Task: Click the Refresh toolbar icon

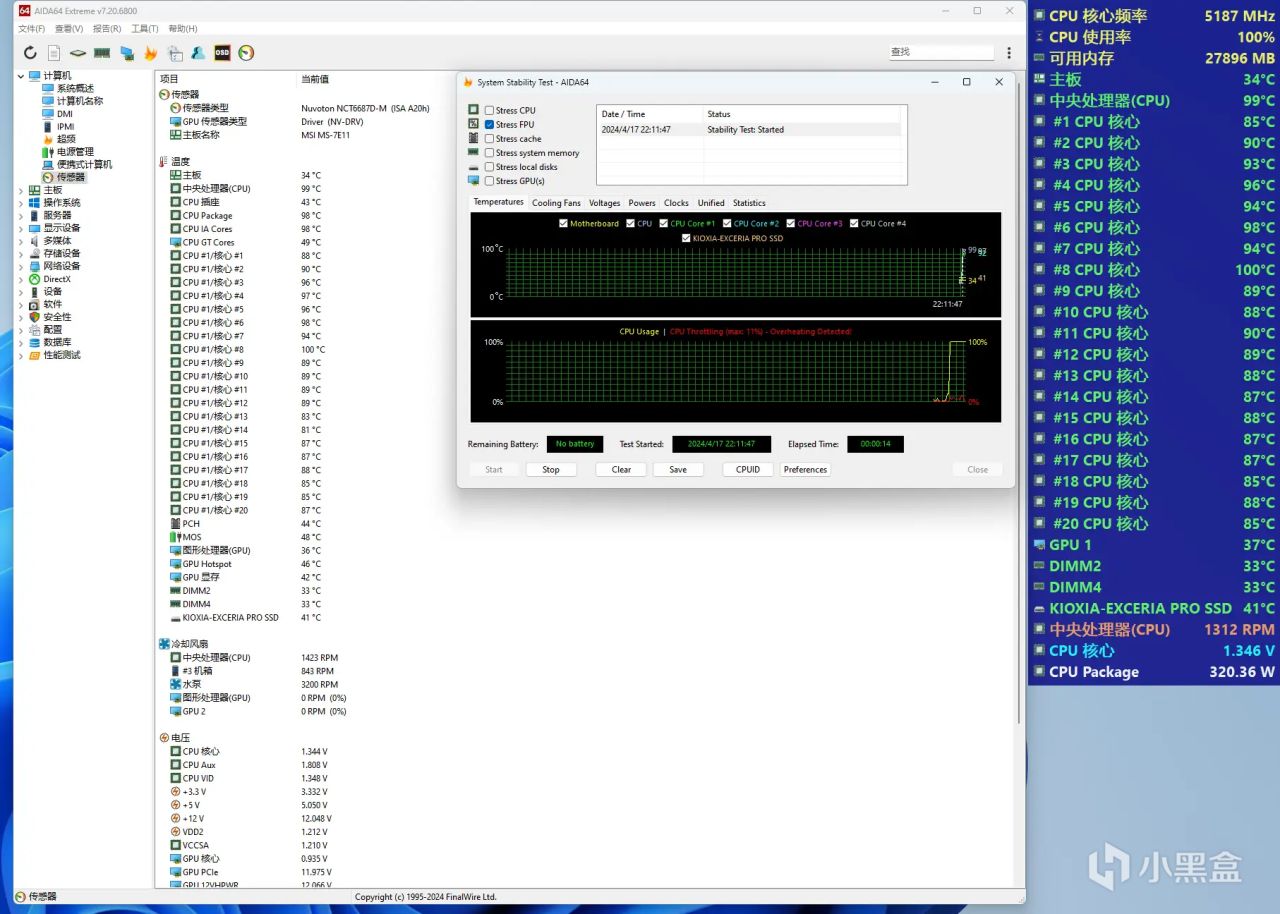Action: tap(30, 53)
